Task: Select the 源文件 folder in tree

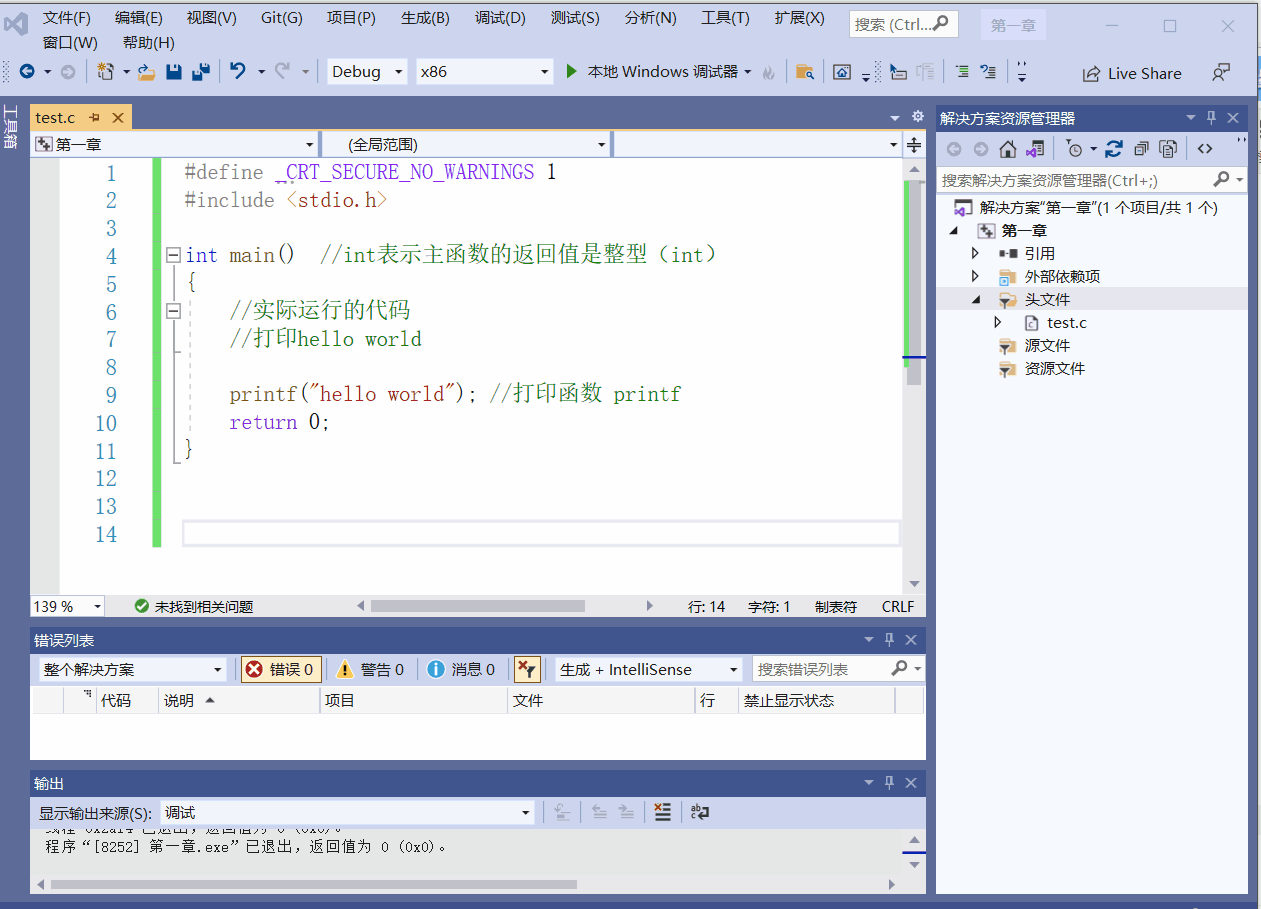Action: coord(1047,345)
